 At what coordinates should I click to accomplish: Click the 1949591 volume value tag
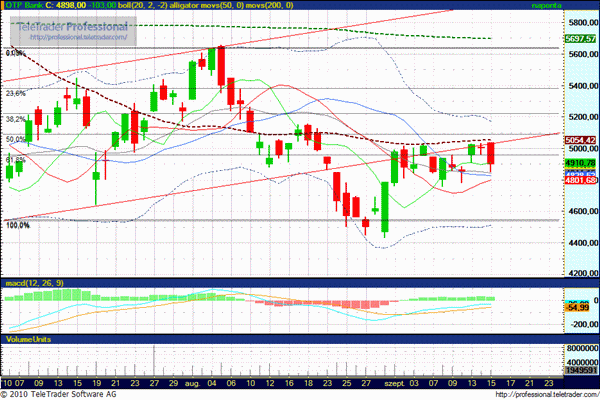(579, 369)
